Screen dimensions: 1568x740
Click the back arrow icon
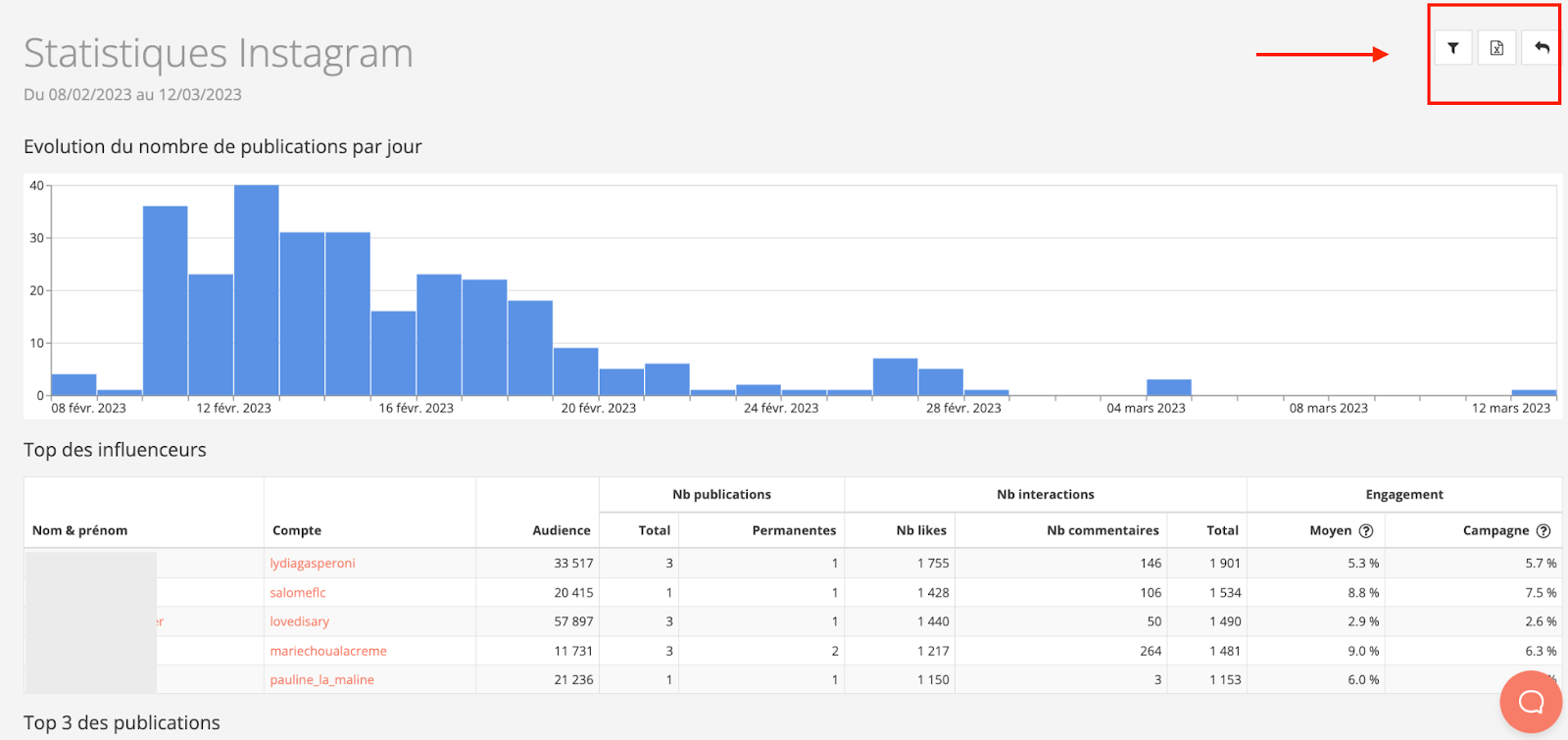pos(1542,48)
